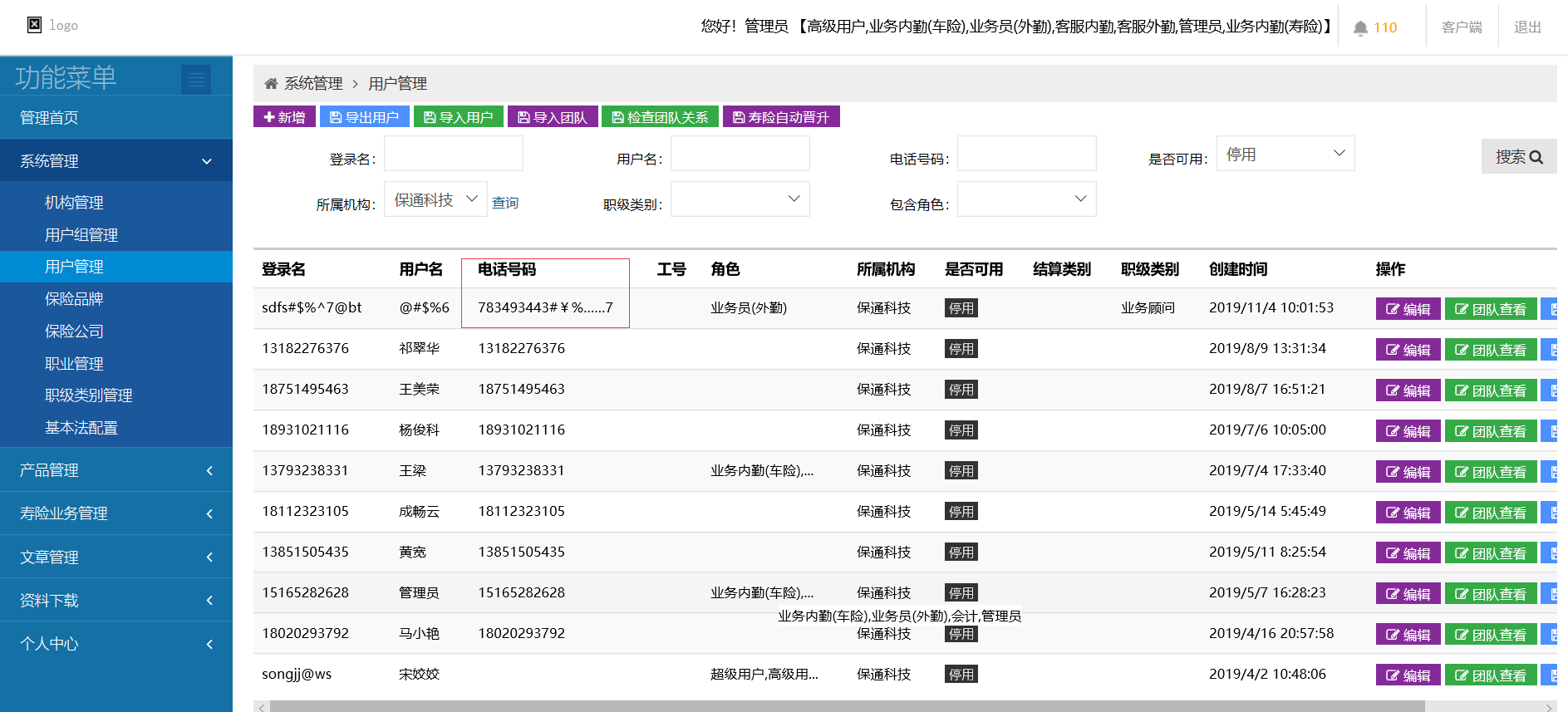
Task: Click the notification bell icon
Action: coord(1360,28)
